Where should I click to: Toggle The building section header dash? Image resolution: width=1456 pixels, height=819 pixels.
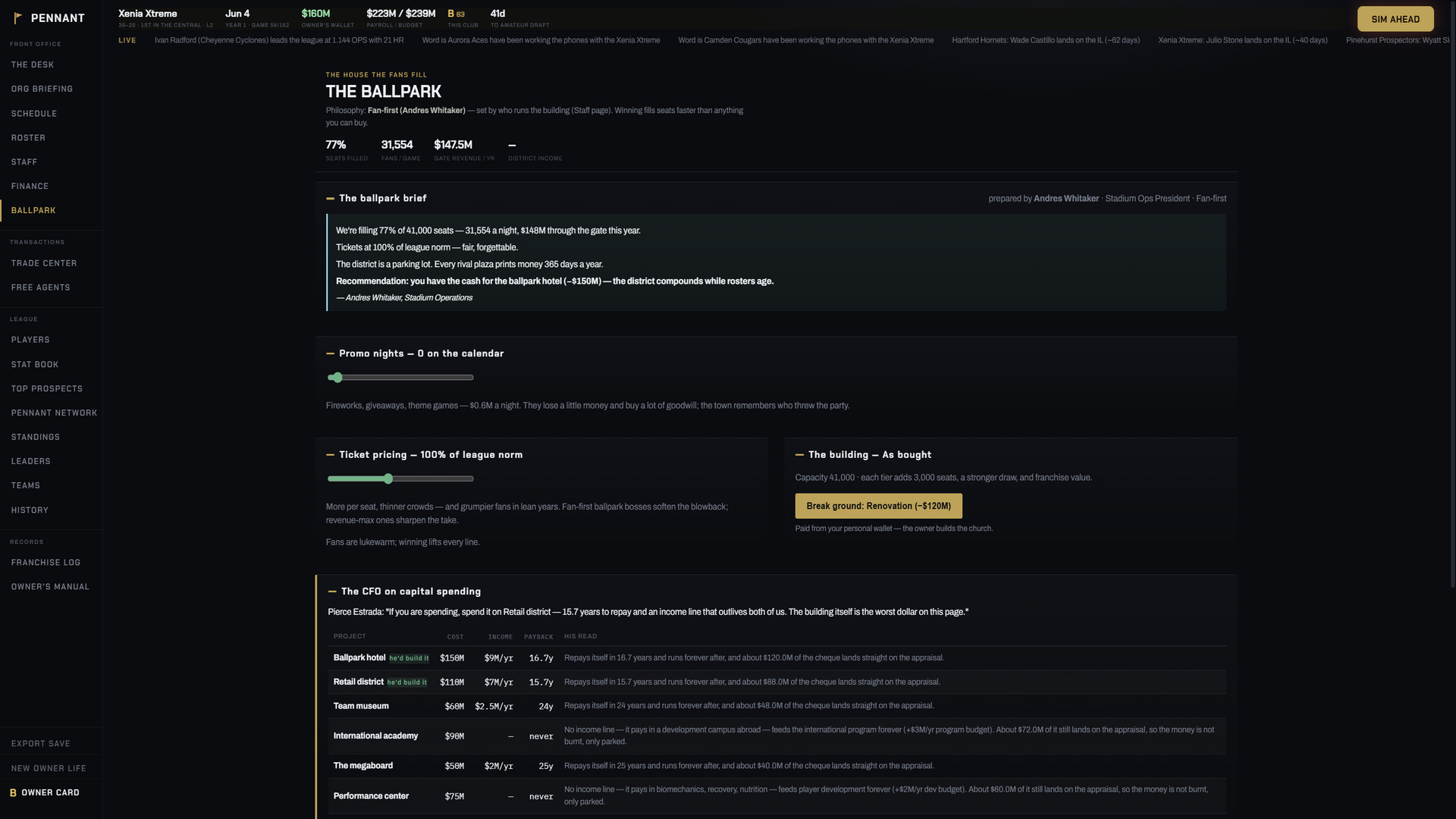(x=799, y=455)
